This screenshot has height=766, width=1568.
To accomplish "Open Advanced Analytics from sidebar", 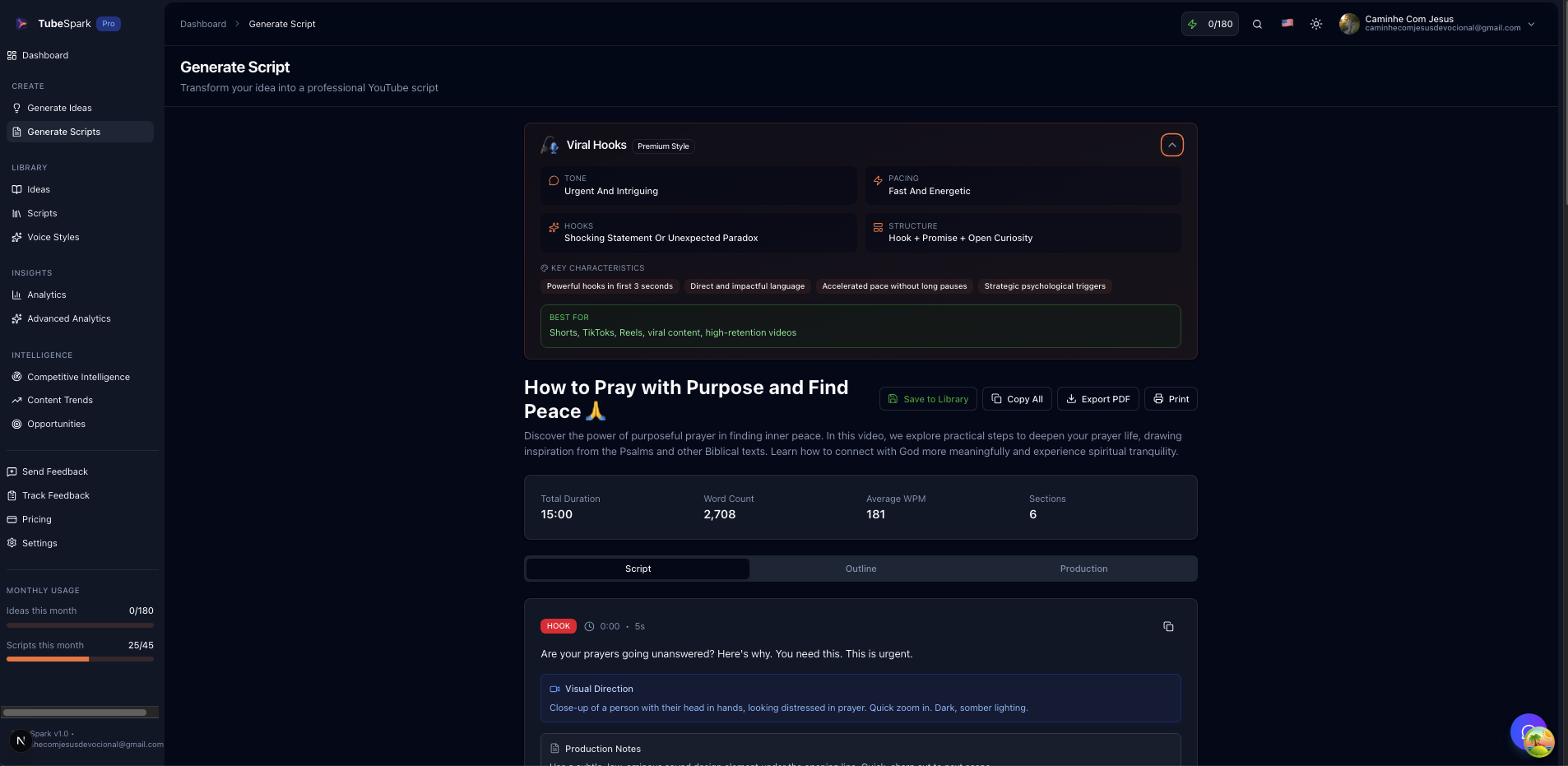I will [x=68, y=318].
